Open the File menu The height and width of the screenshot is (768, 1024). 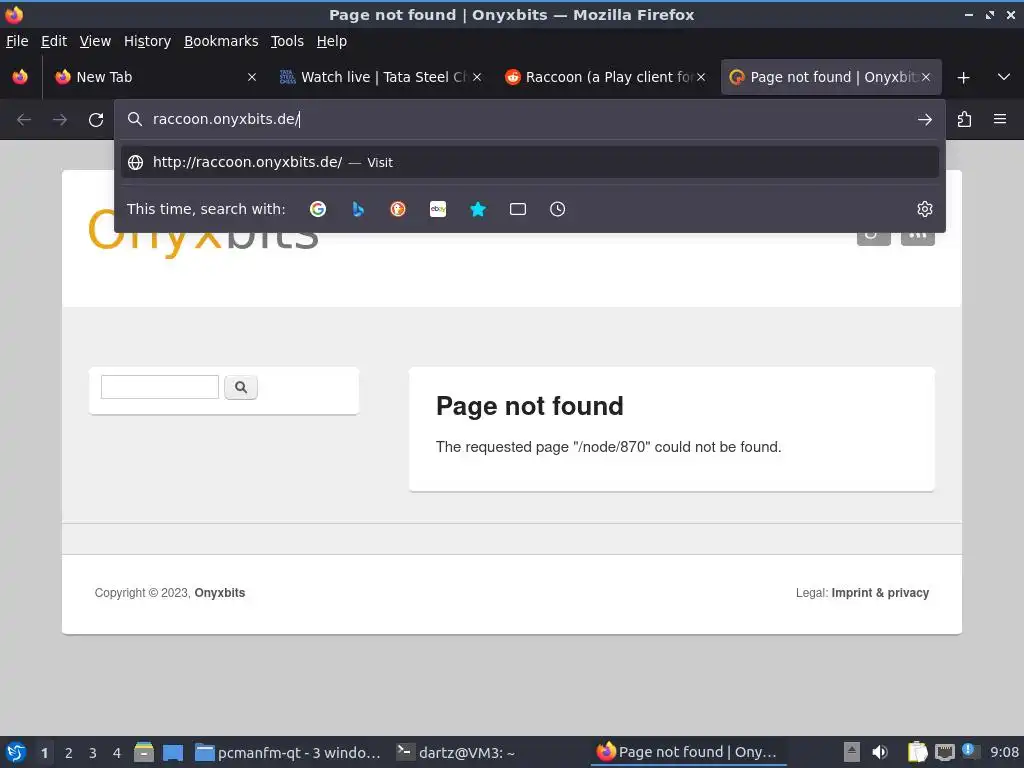[x=17, y=41]
